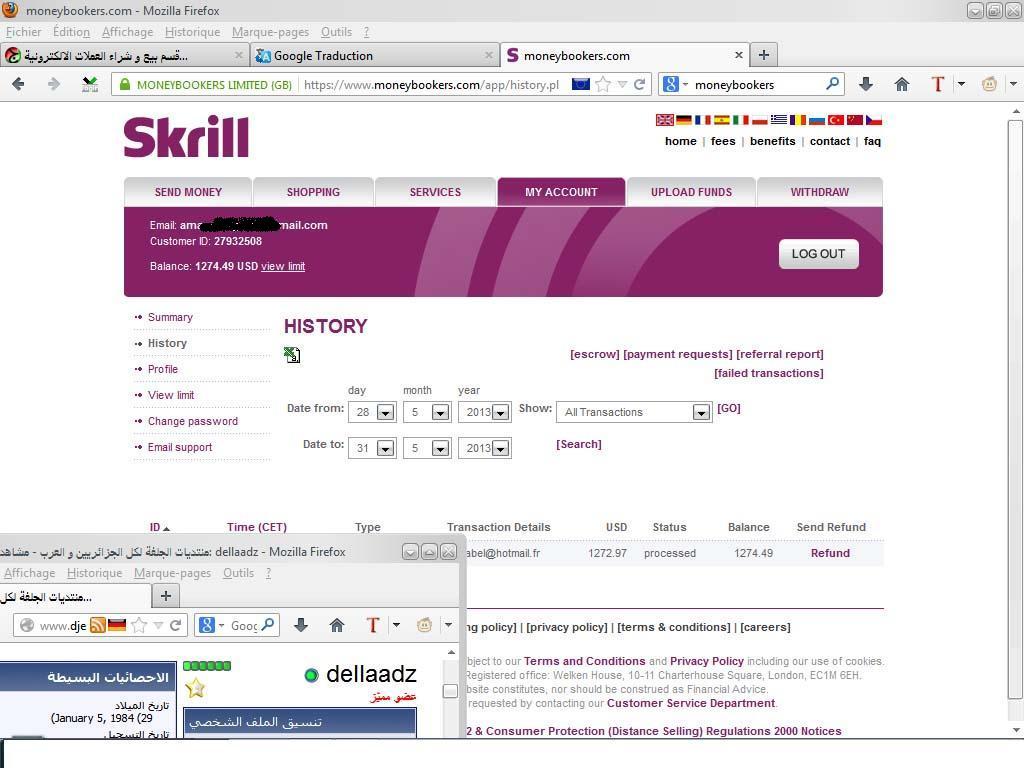This screenshot has height=768, width=1024.
Task: Click the Excel export icon under History
Action: 292,355
